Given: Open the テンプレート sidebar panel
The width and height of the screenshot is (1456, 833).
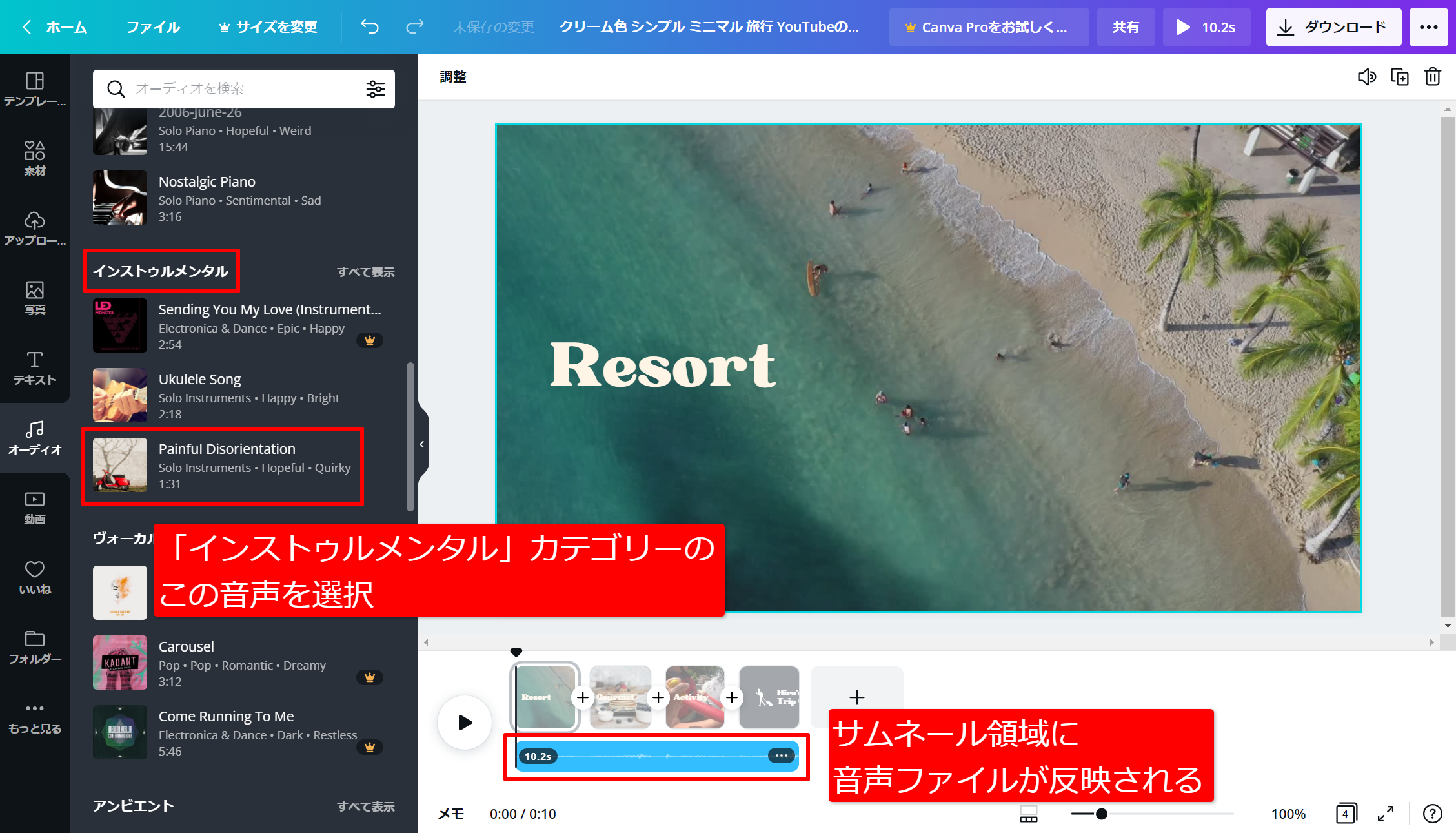Looking at the screenshot, I should pyautogui.click(x=35, y=89).
